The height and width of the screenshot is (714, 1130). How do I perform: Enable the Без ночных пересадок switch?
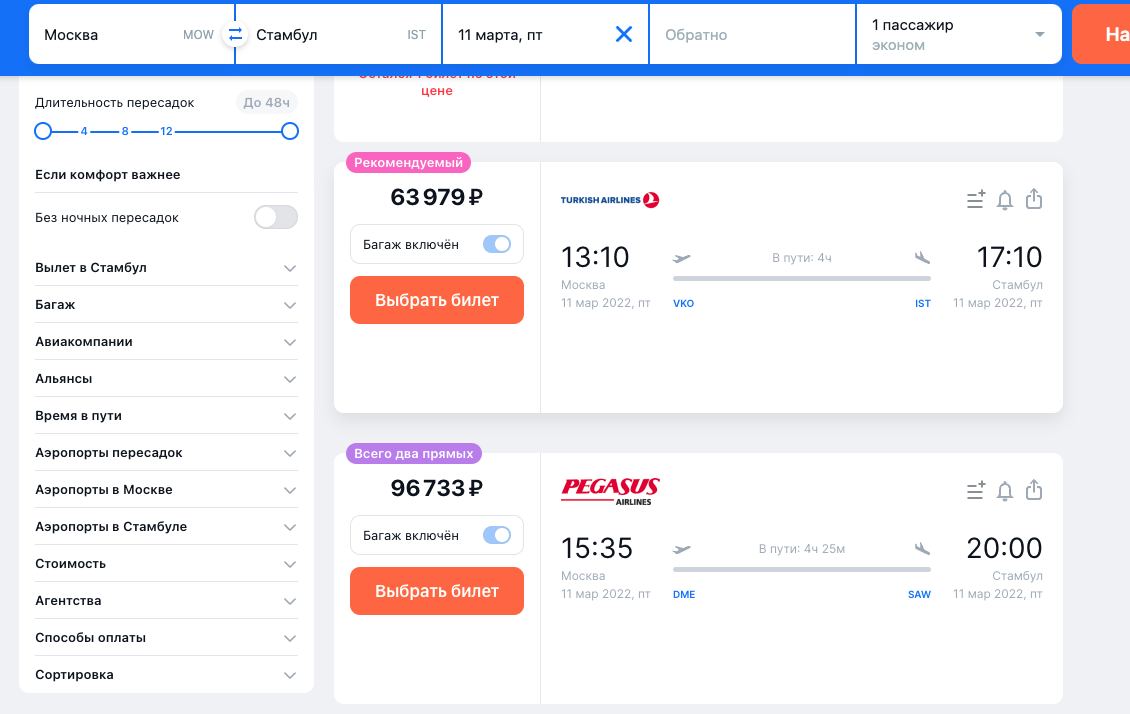click(x=276, y=217)
